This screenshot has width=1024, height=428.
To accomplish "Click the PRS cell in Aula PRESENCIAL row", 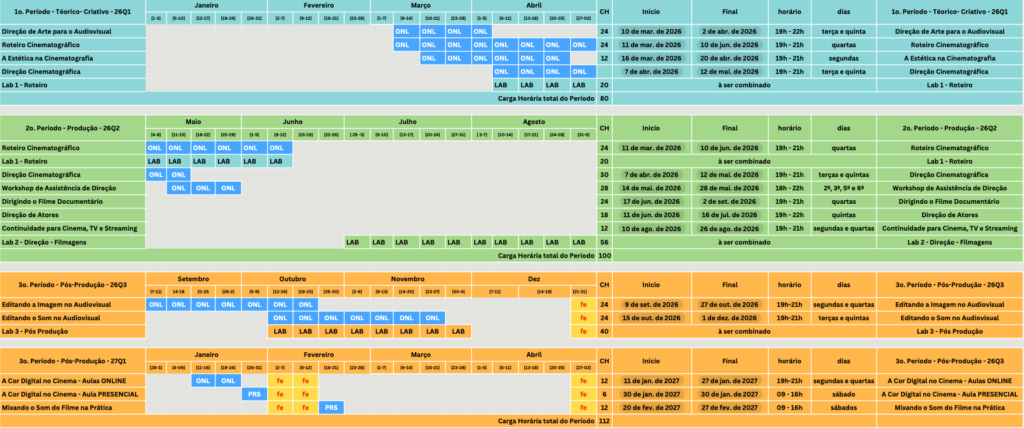I will [255, 394].
